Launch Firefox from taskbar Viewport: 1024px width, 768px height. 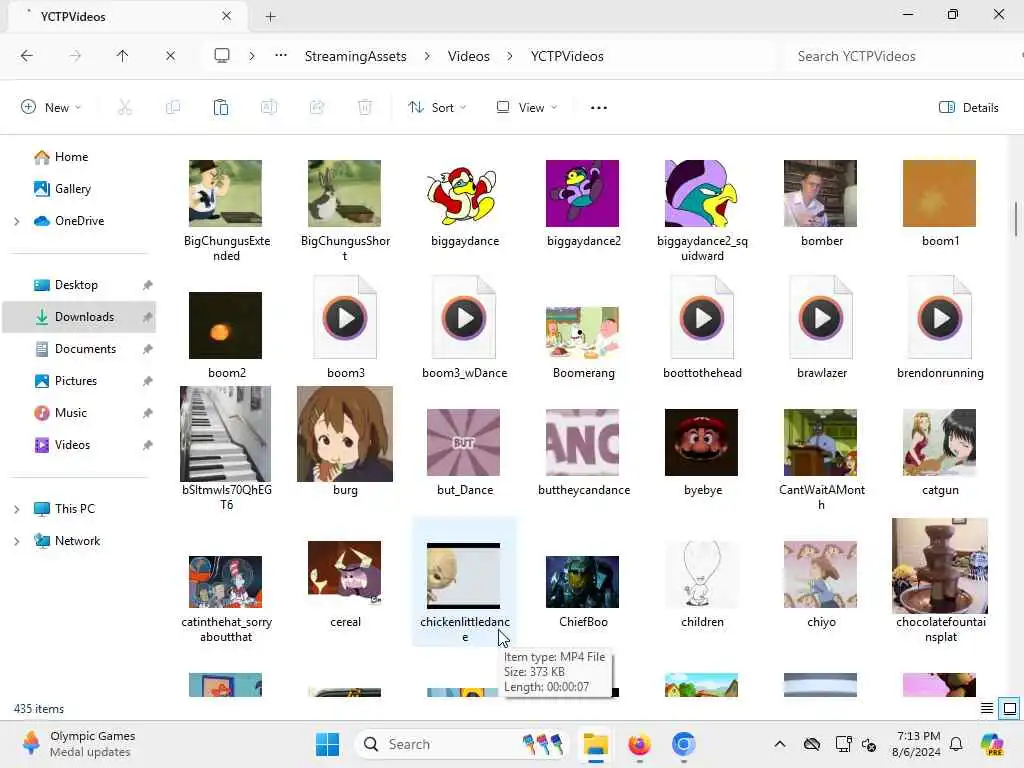click(639, 744)
